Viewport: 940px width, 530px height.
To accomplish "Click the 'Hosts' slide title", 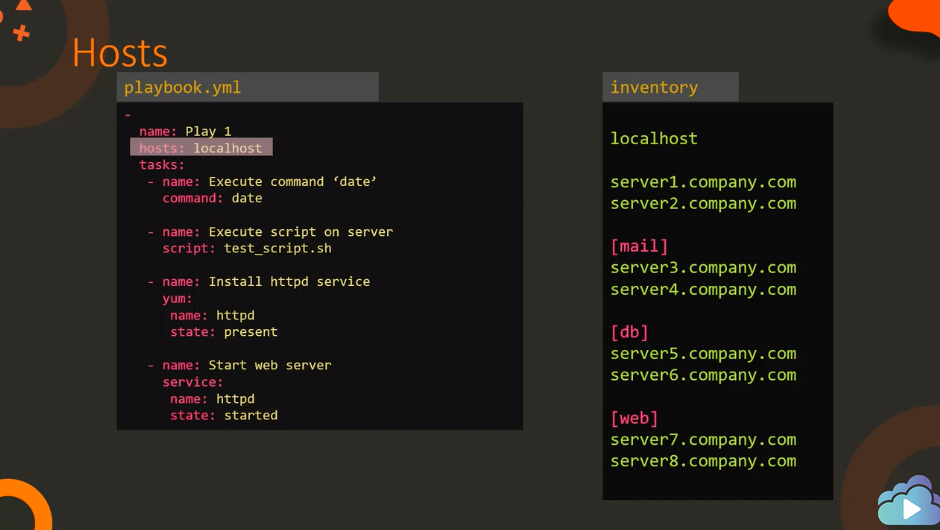I will (x=120, y=53).
